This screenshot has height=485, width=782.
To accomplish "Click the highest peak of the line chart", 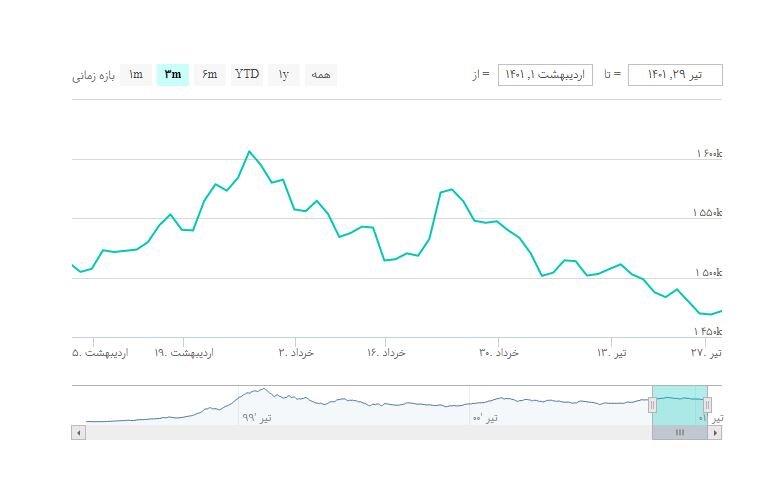I will pos(249,151).
